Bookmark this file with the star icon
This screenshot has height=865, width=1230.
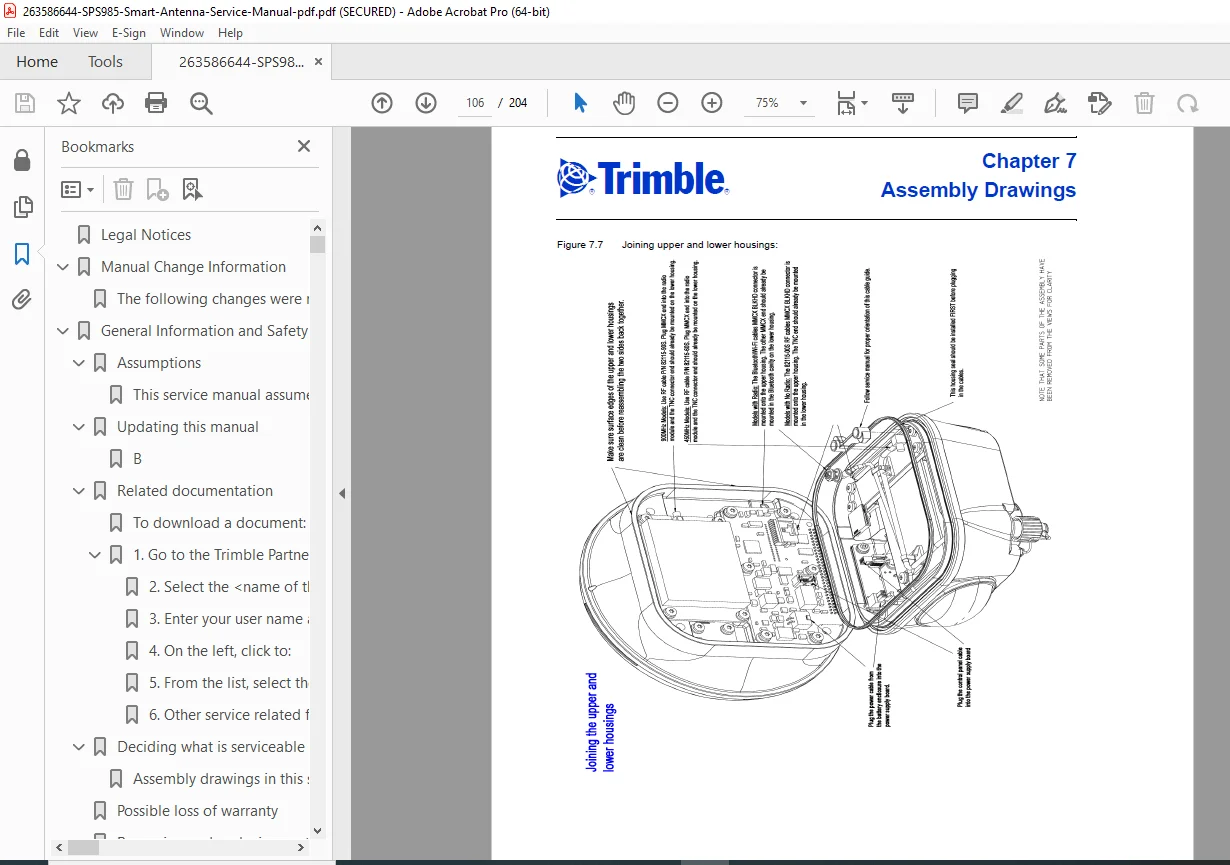click(x=68, y=103)
